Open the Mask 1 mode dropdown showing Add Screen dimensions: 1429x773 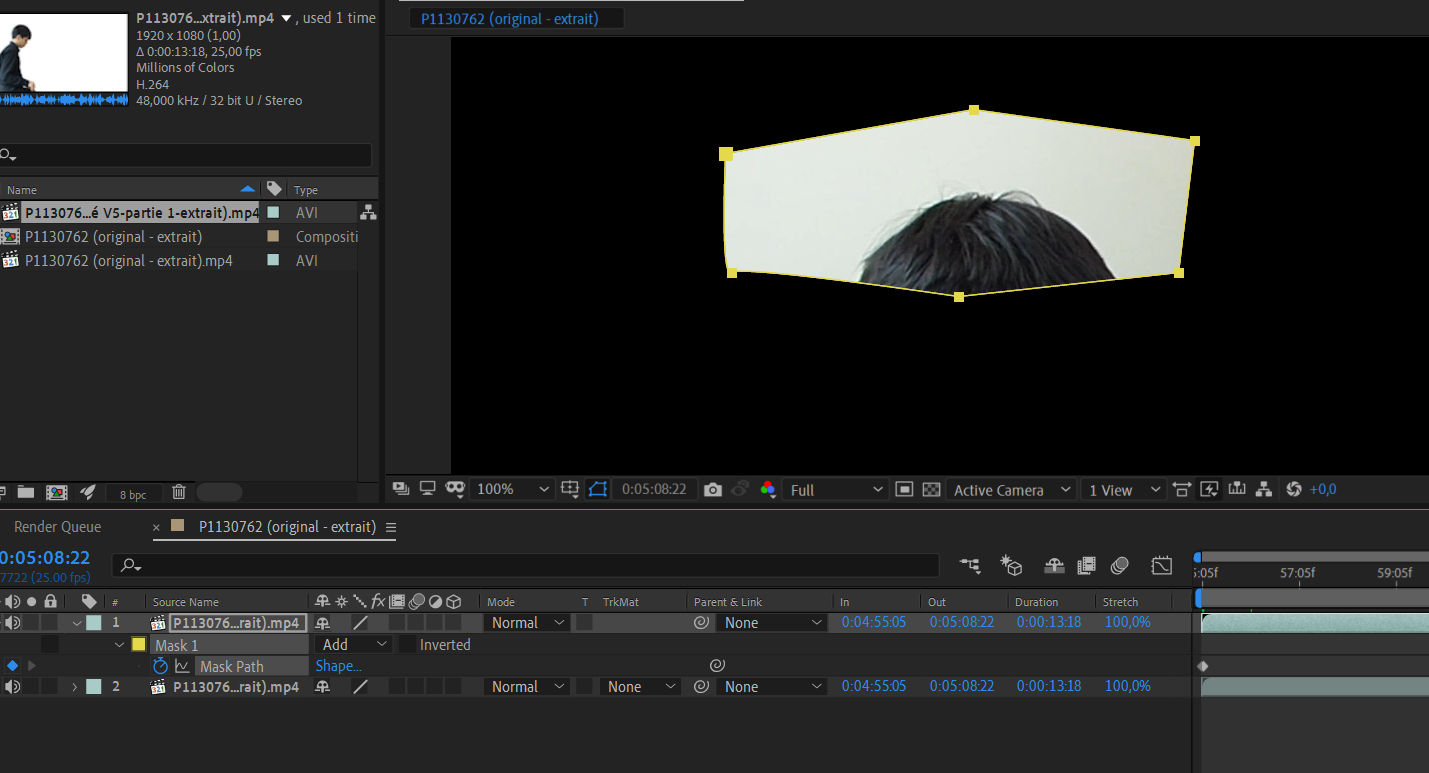(354, 645)
